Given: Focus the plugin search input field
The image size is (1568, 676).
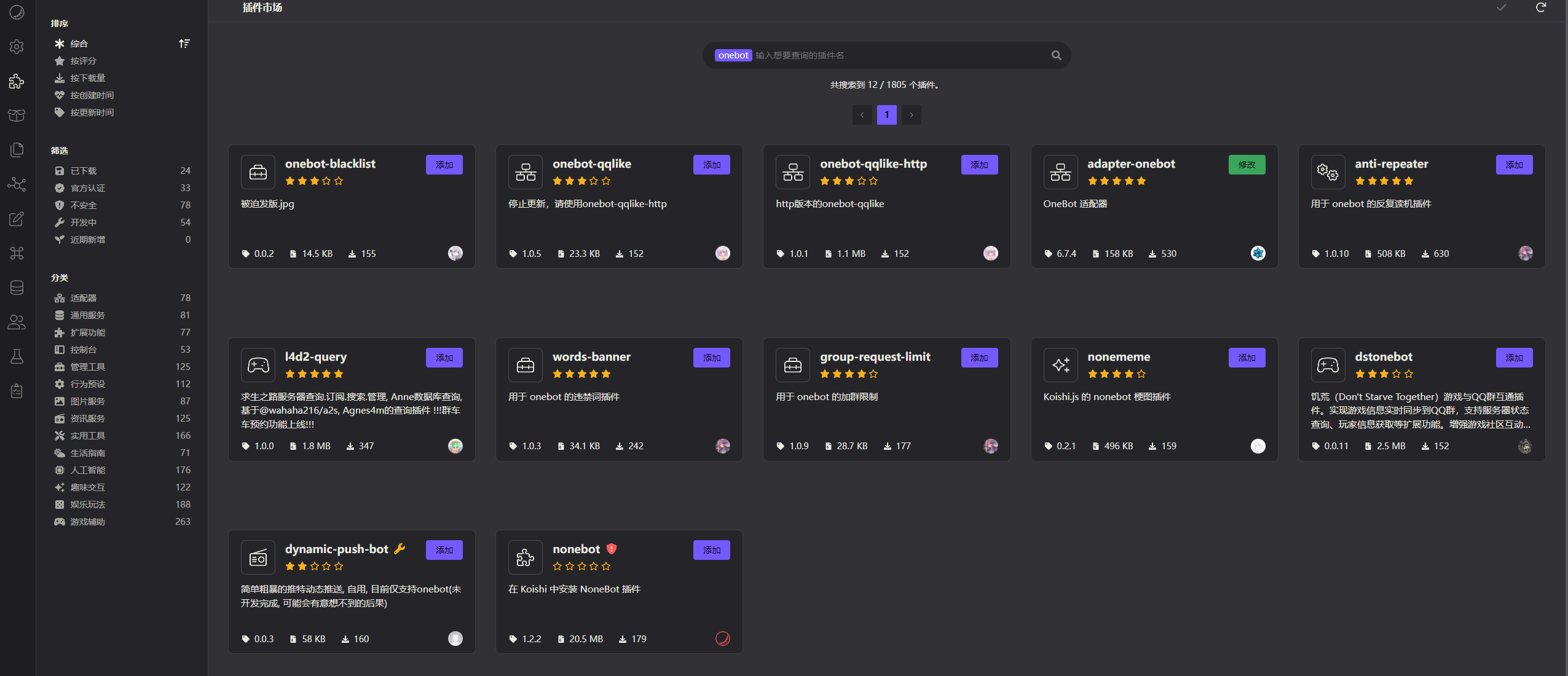Looking at the screenshot, I should (x=897, y=55).
